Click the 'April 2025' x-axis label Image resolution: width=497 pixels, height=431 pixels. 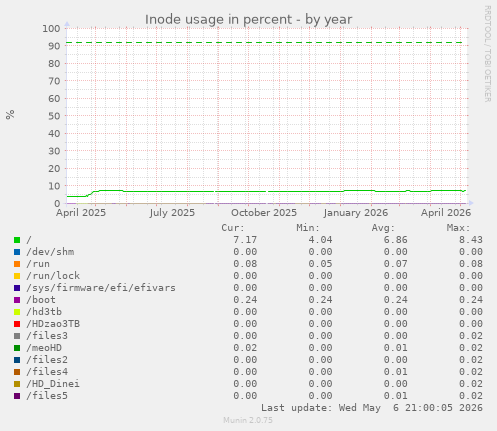coord(81,213)
